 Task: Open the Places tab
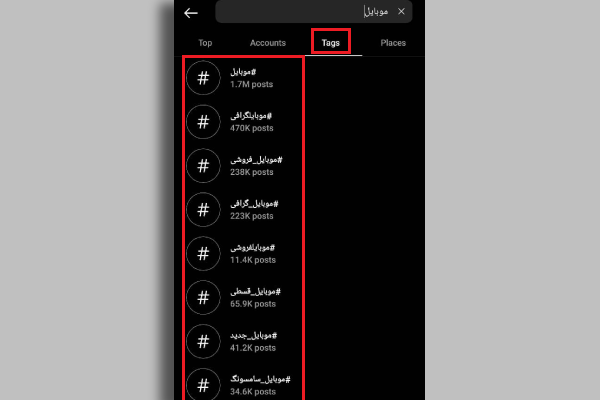[x=393, y=43]
